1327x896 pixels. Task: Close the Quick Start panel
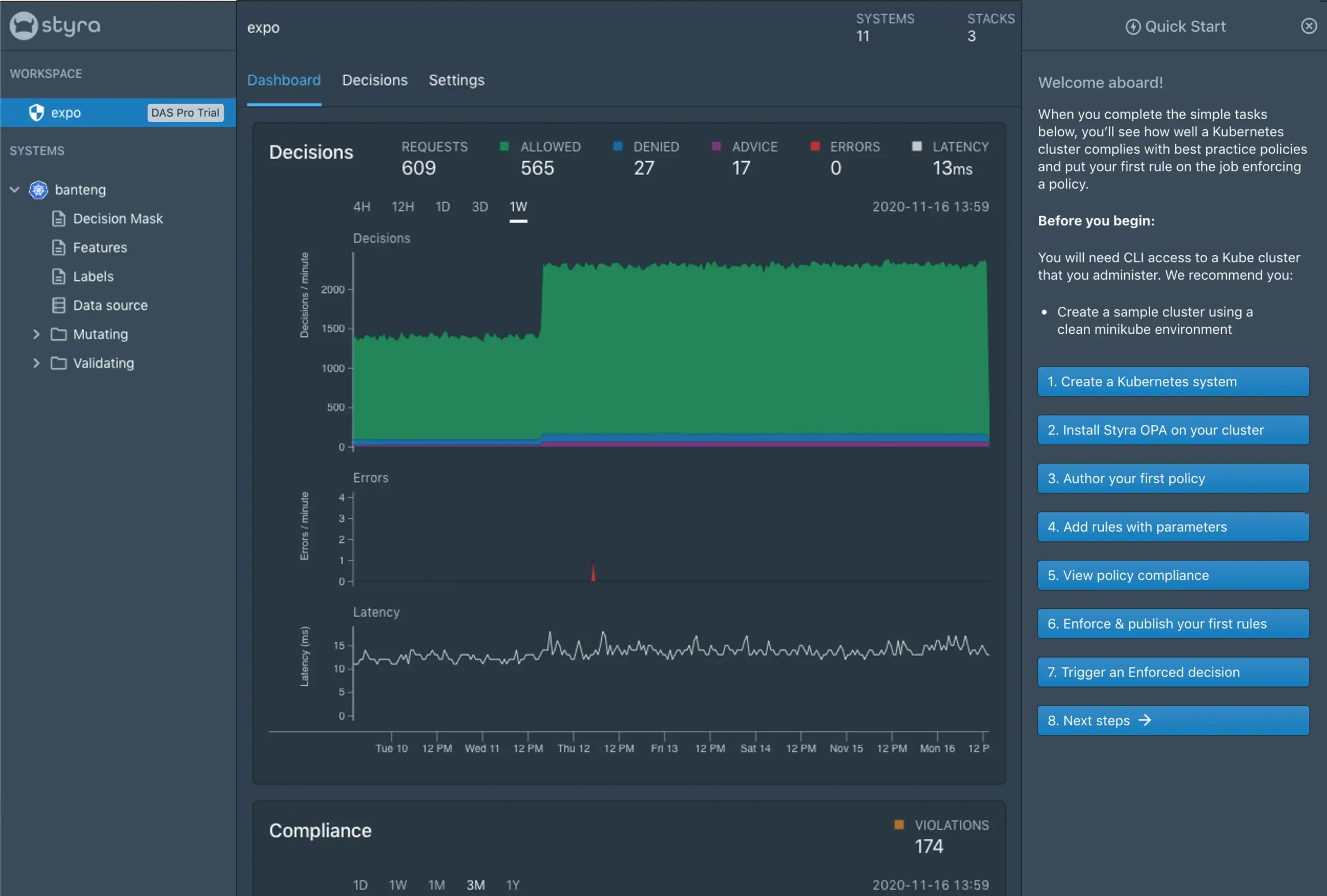click(x=1309, y=26)
